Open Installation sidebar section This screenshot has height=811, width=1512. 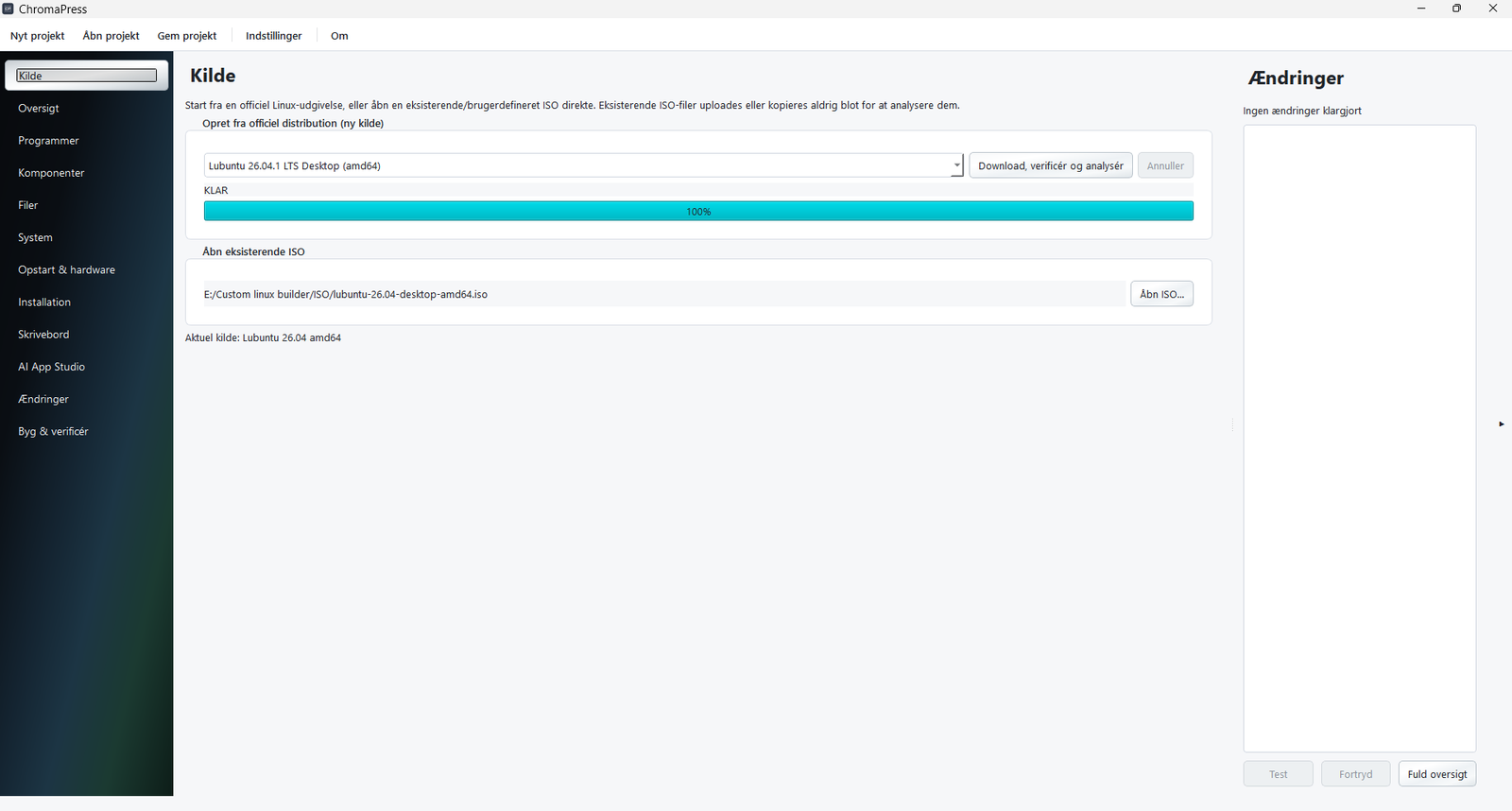pyautogui.click(x=87, y=302)
